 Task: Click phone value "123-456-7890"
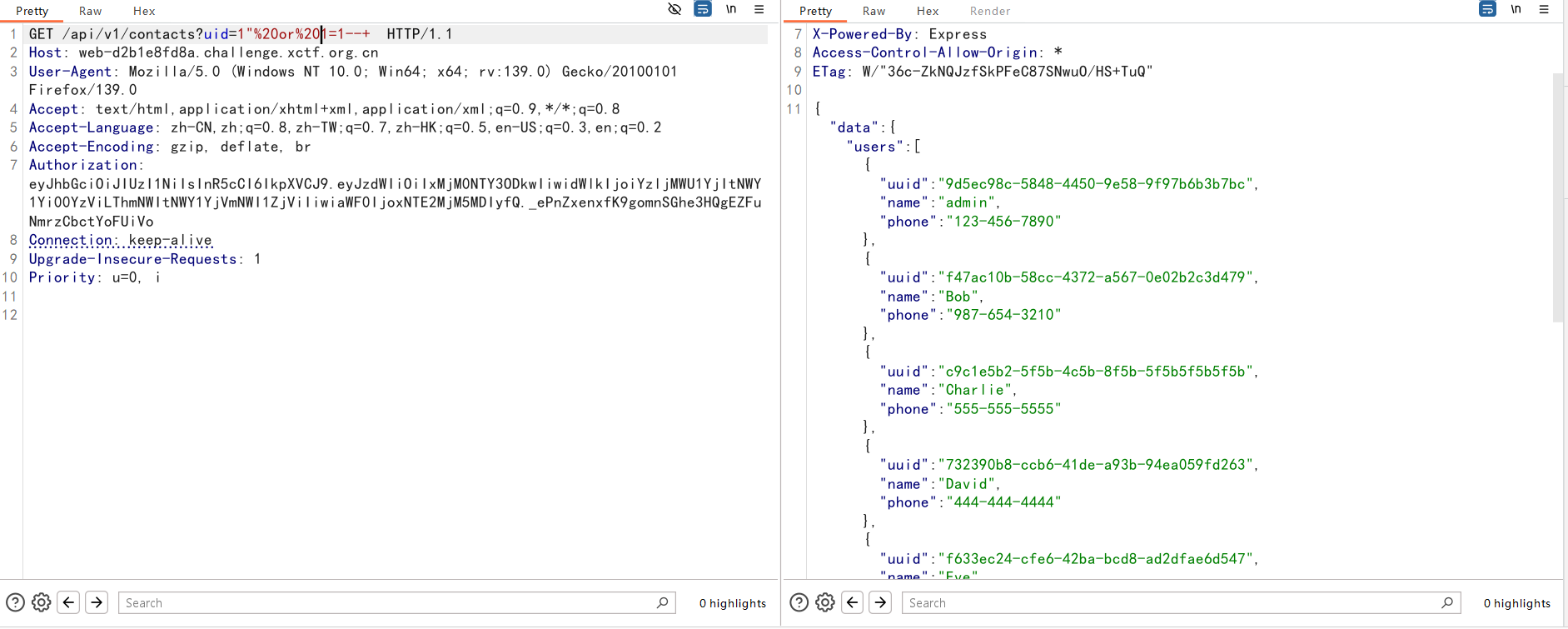tap(1000, 222)
